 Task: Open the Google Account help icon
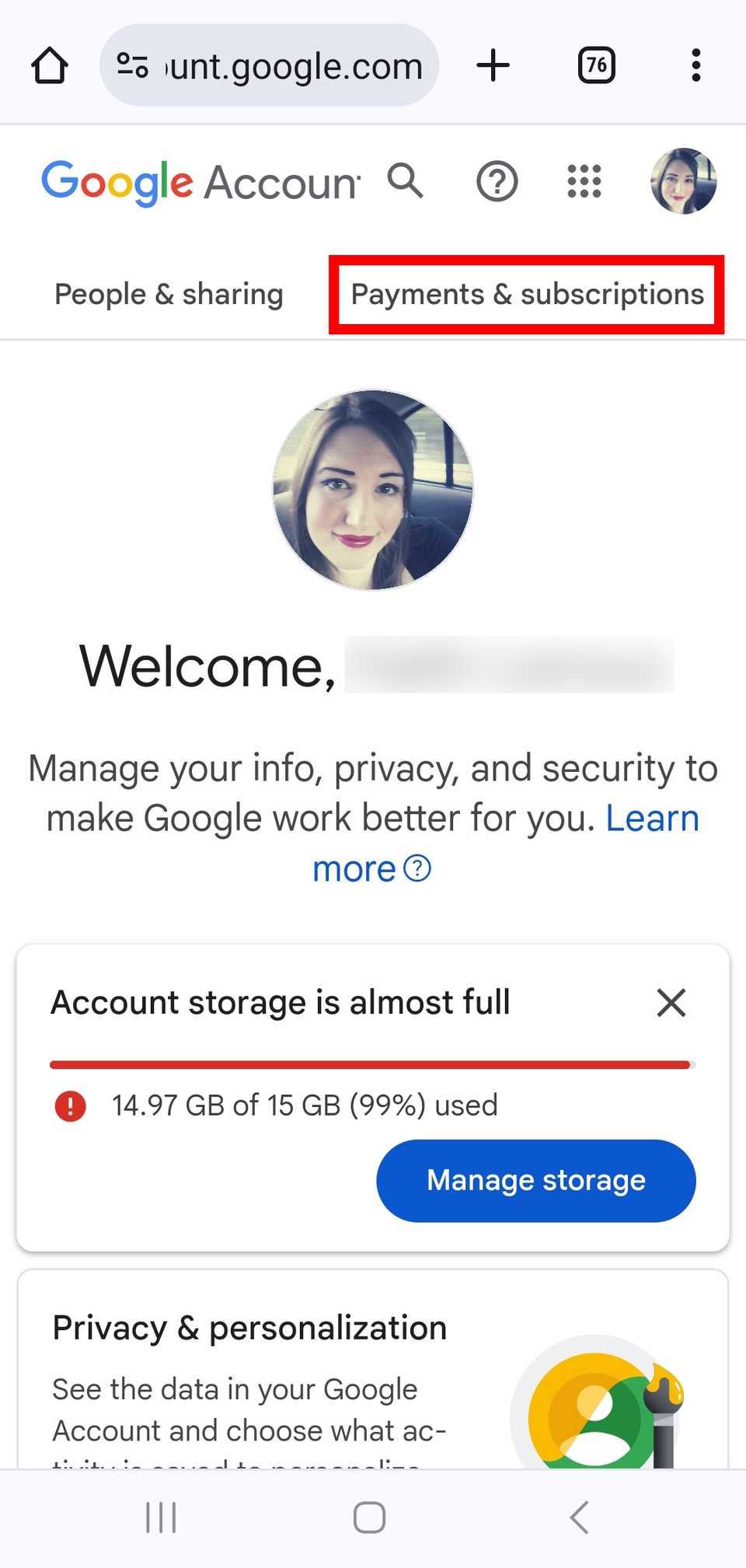tap(497, 181)
